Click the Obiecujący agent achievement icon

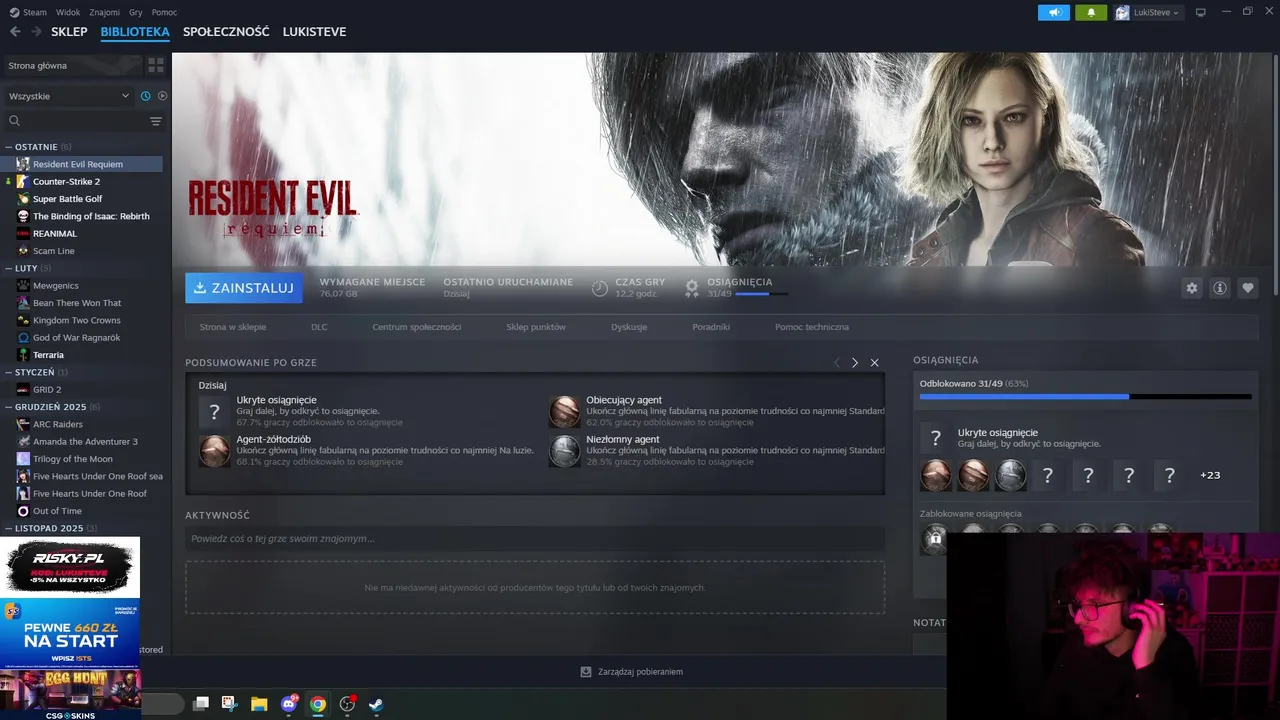pos(565,411)
